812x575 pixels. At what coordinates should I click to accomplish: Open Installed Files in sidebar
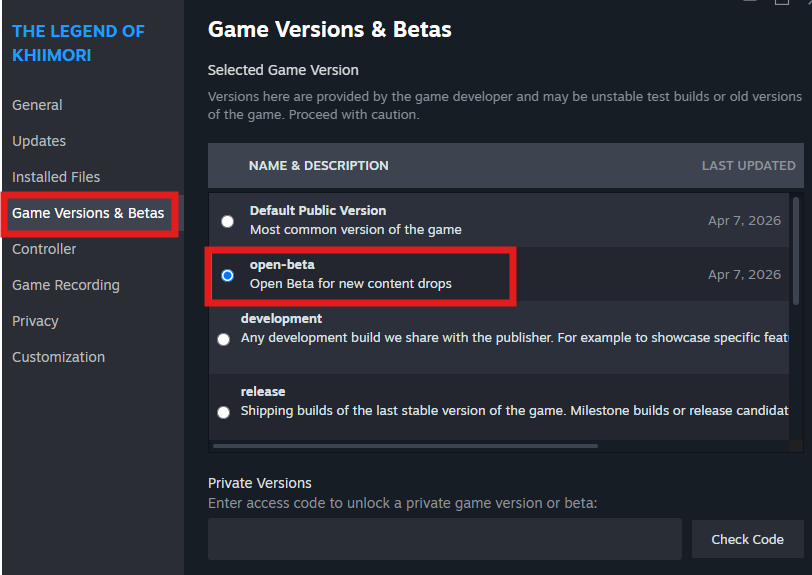tap(56, 177)
